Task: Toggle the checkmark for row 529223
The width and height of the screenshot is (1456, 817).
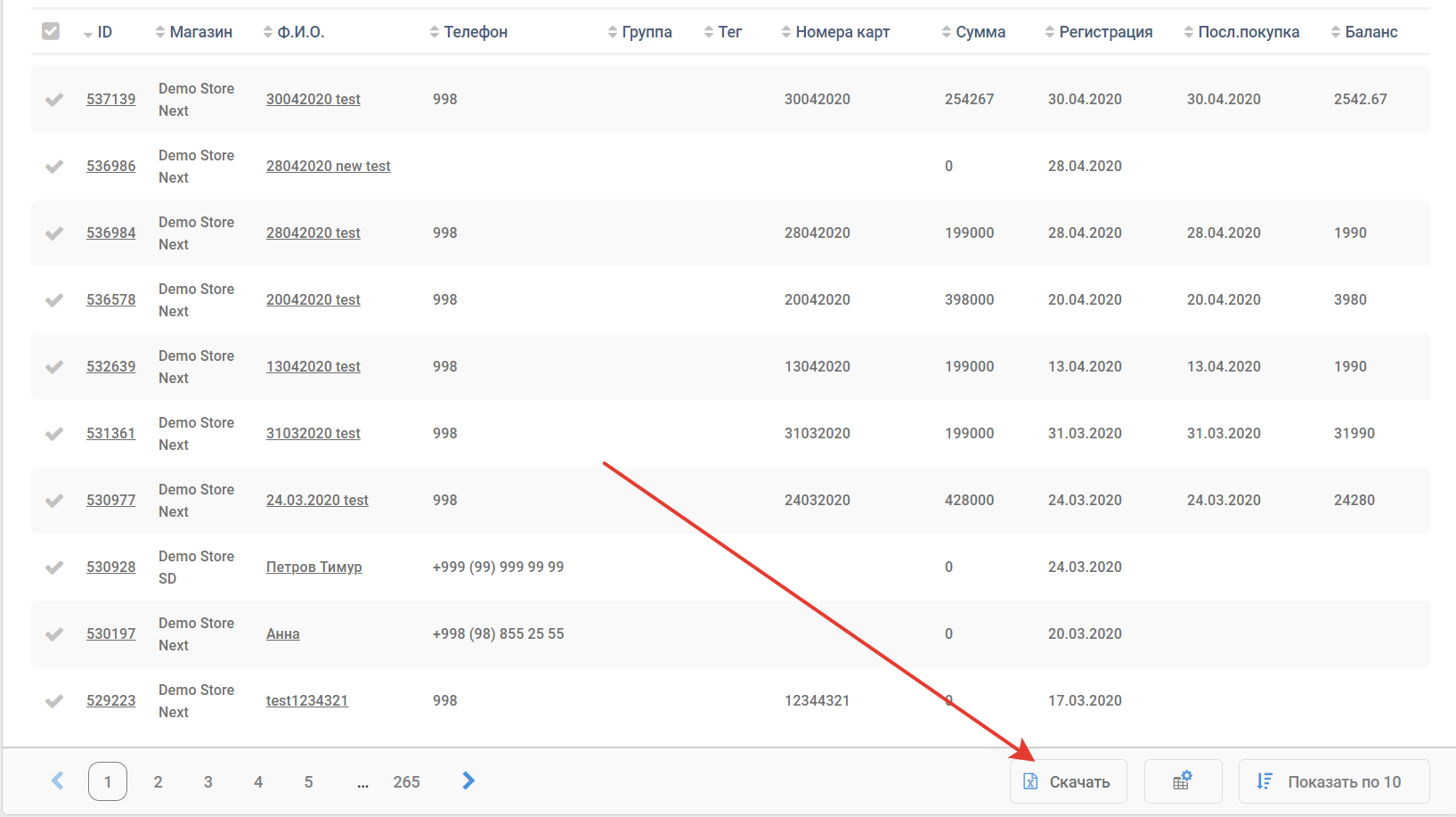Action: coord(54,701)
